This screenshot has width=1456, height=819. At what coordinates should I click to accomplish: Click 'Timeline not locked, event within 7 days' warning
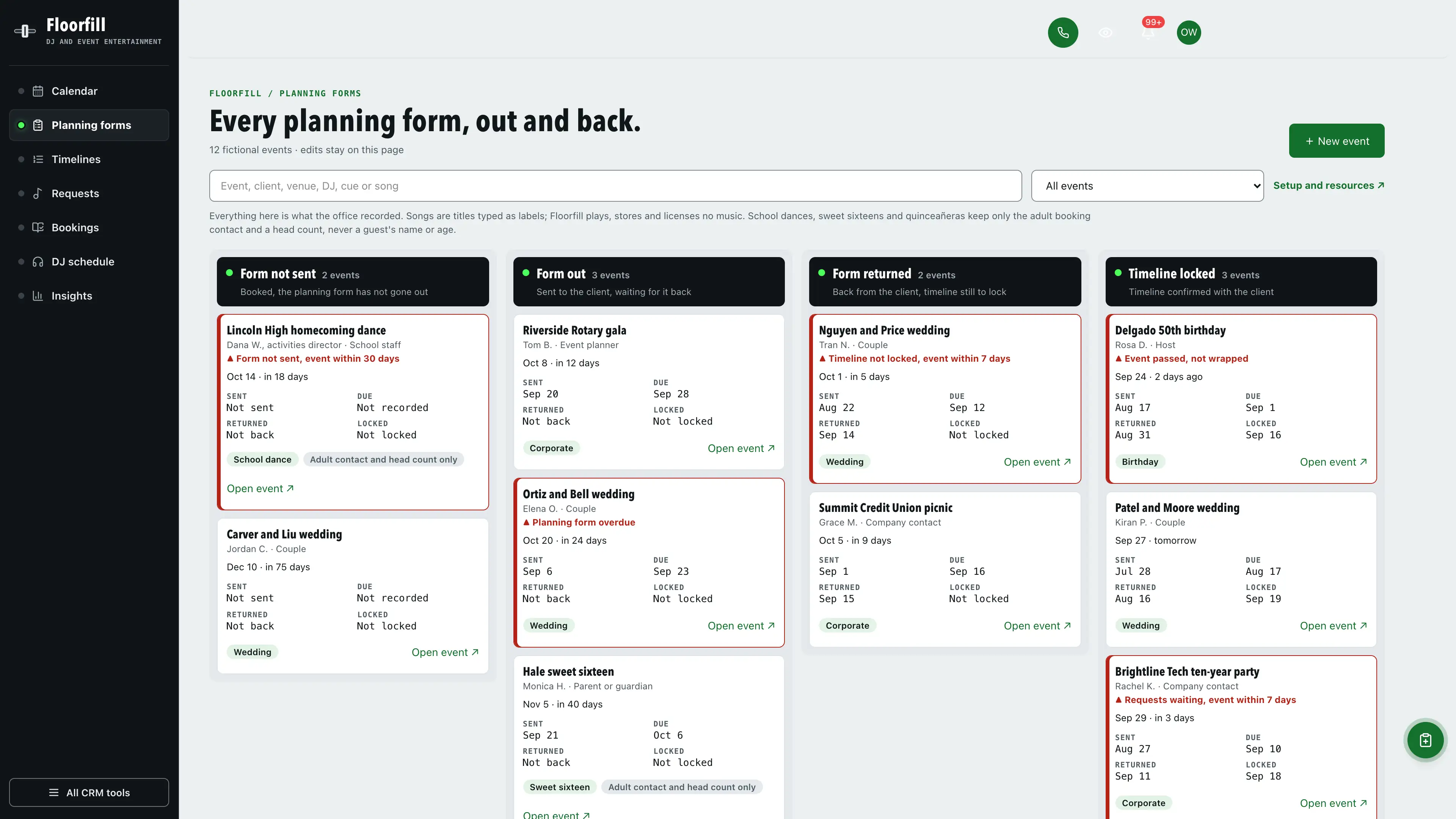coord(915,358)
